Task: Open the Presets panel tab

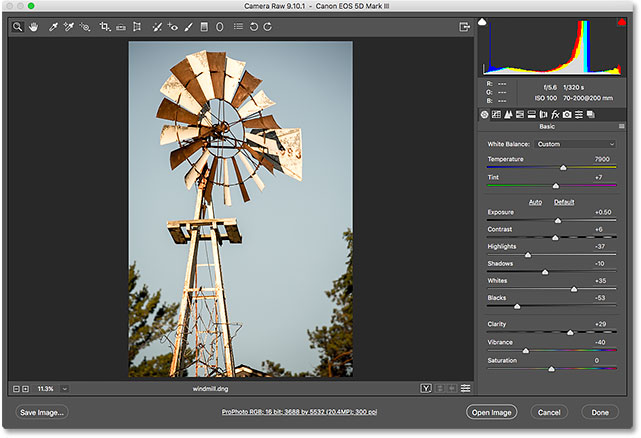Action: point(578,115)
